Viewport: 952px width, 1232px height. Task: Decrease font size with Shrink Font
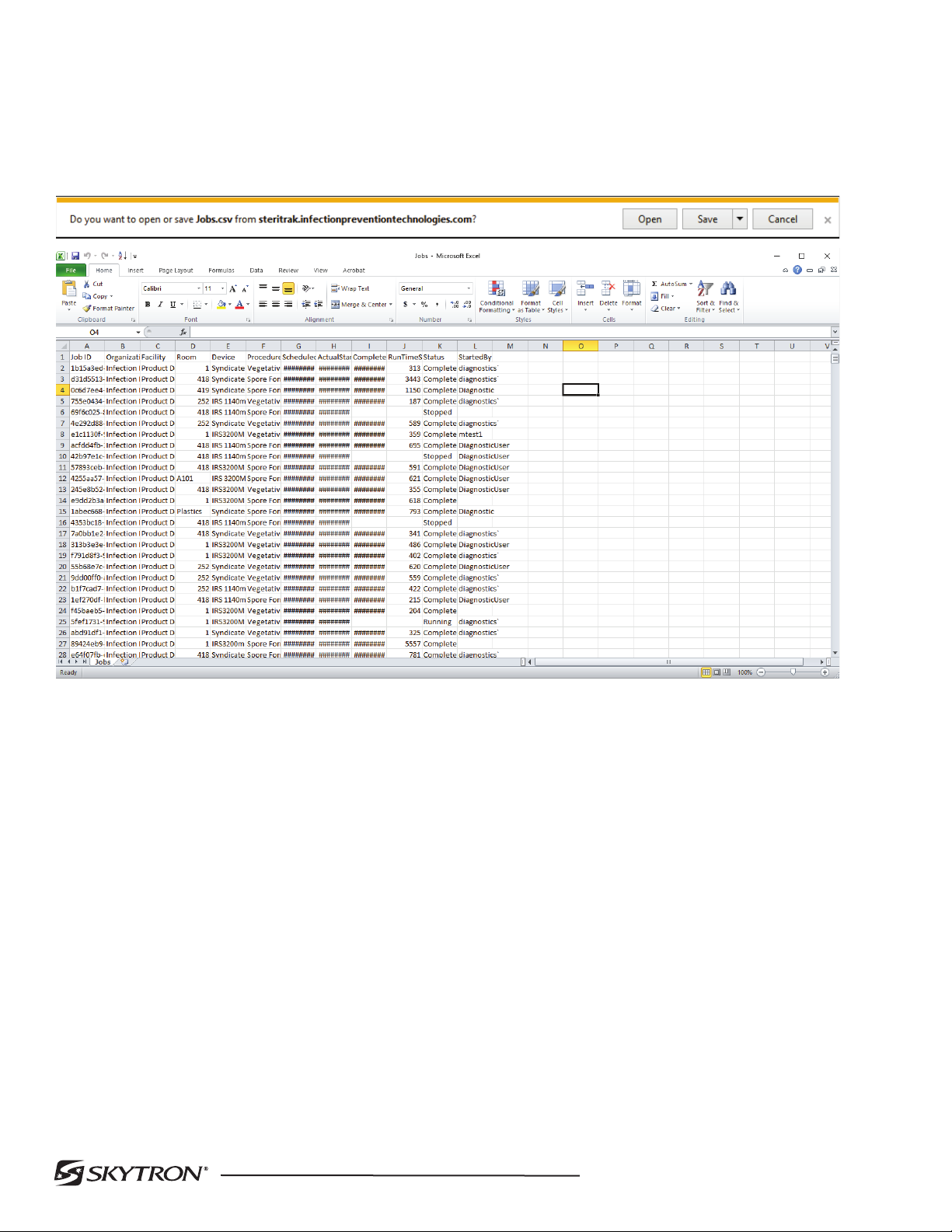(x=245, y=288)
